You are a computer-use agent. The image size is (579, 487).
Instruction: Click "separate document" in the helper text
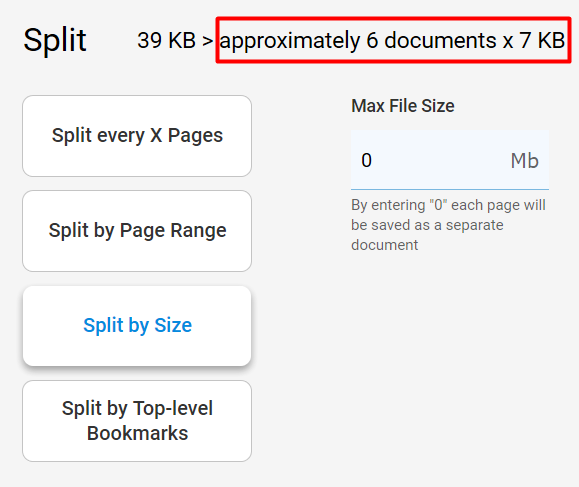(x=427, y=235)
